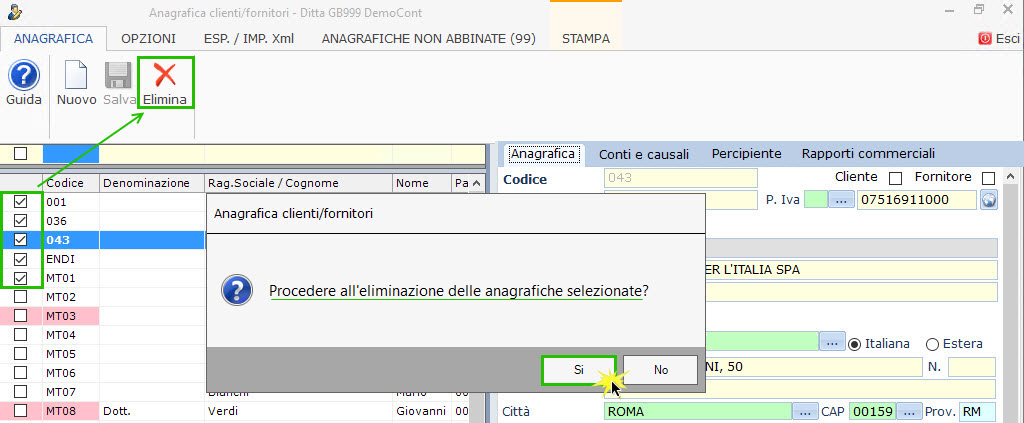Image resolution: width=1024 pixels, height=423 pixels.
Task: Sort by the Codice column header
Action: pos(70,183)
